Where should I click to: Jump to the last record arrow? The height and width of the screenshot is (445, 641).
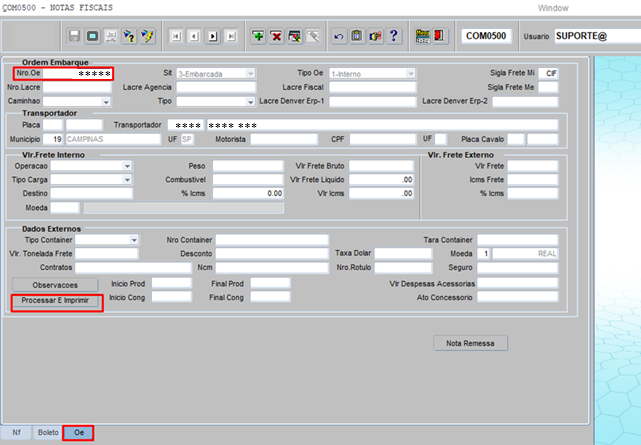[230, 36]
